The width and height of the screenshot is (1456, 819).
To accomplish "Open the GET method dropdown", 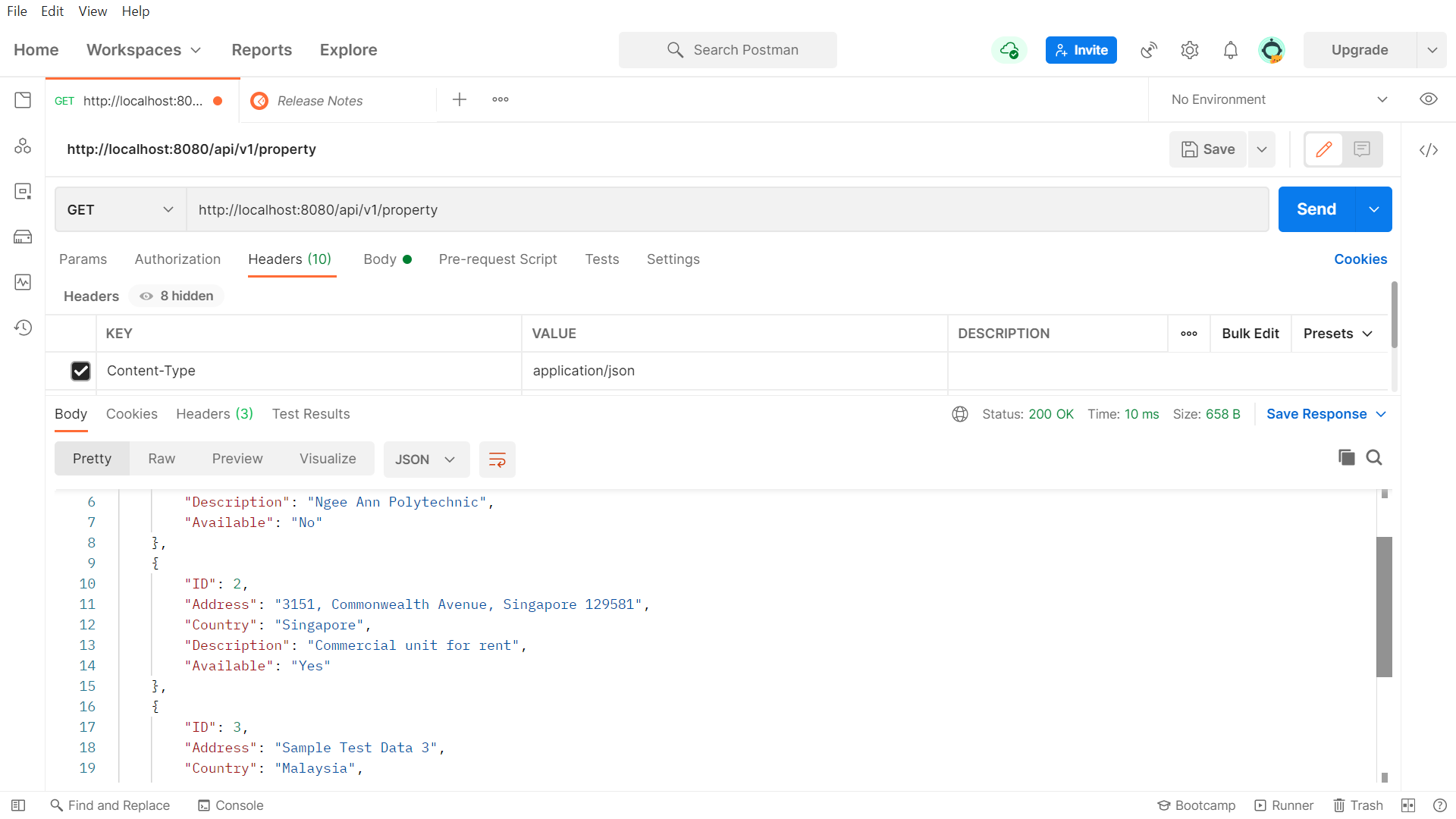I will [121, 210].
